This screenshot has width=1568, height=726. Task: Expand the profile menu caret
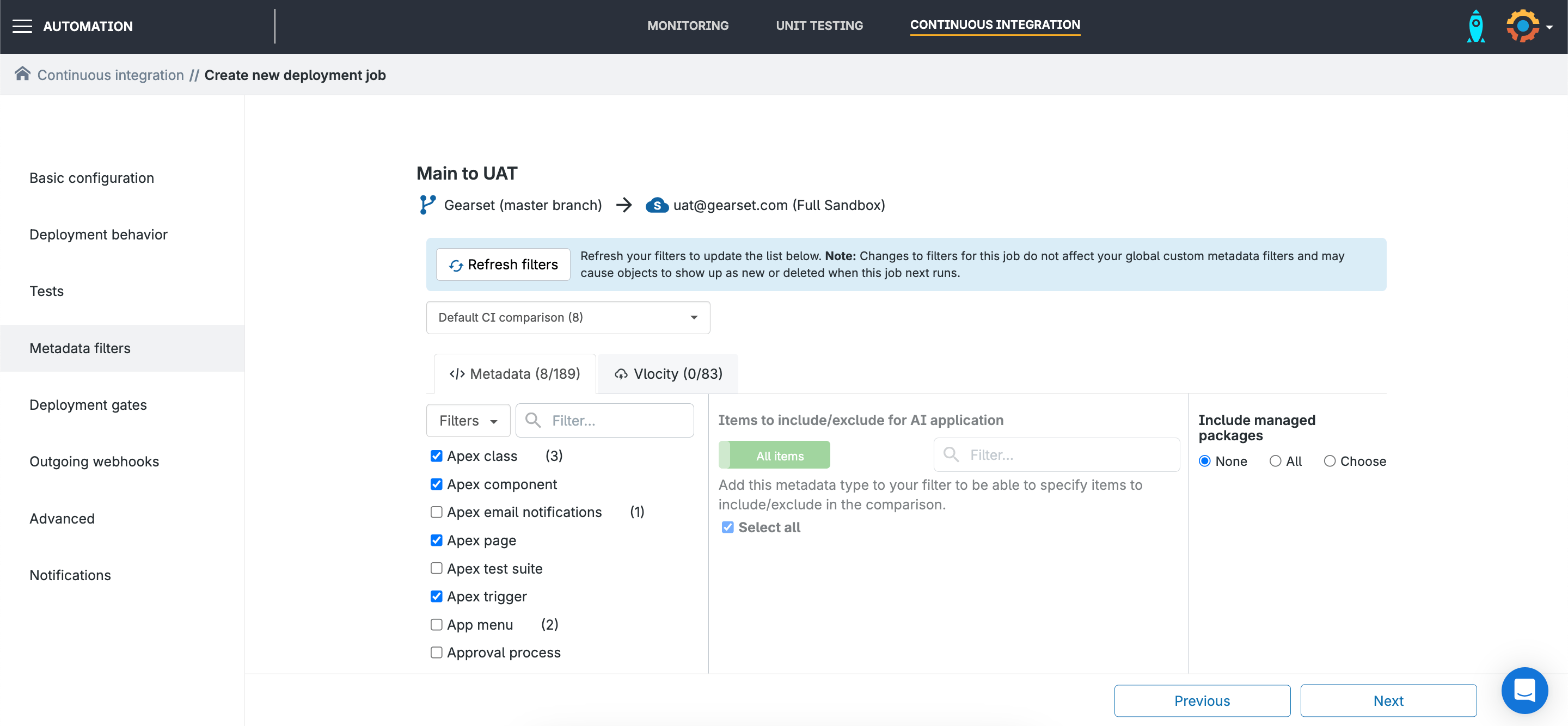[1549, 27]
